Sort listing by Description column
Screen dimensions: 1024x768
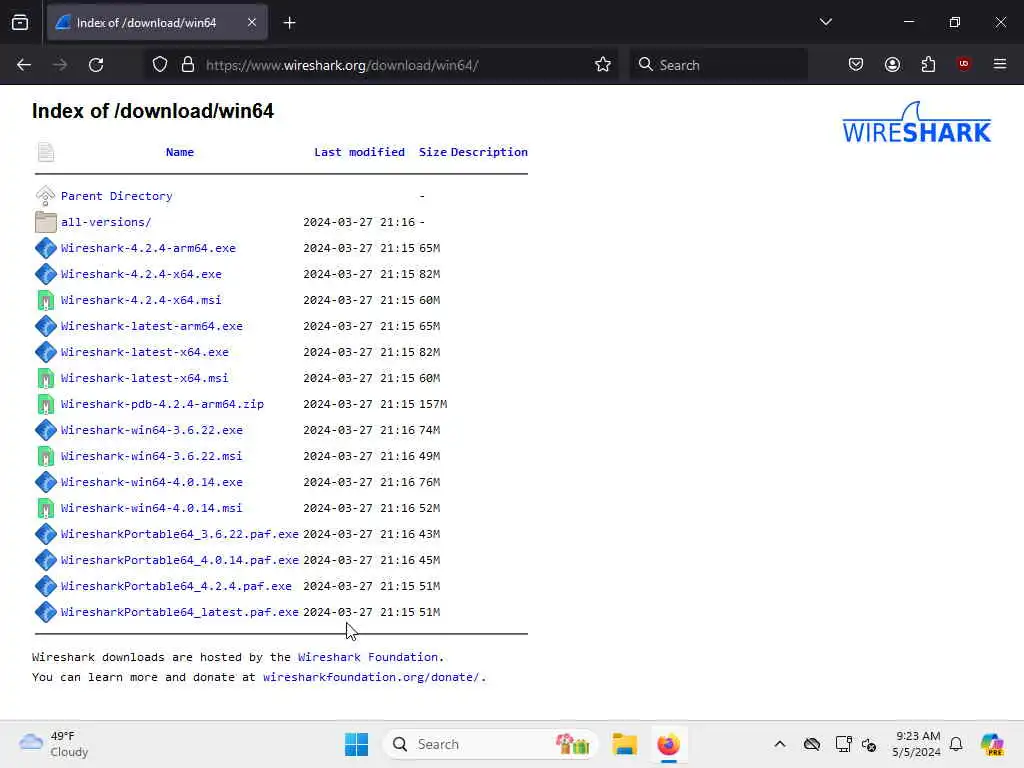[x=489, y=152]
